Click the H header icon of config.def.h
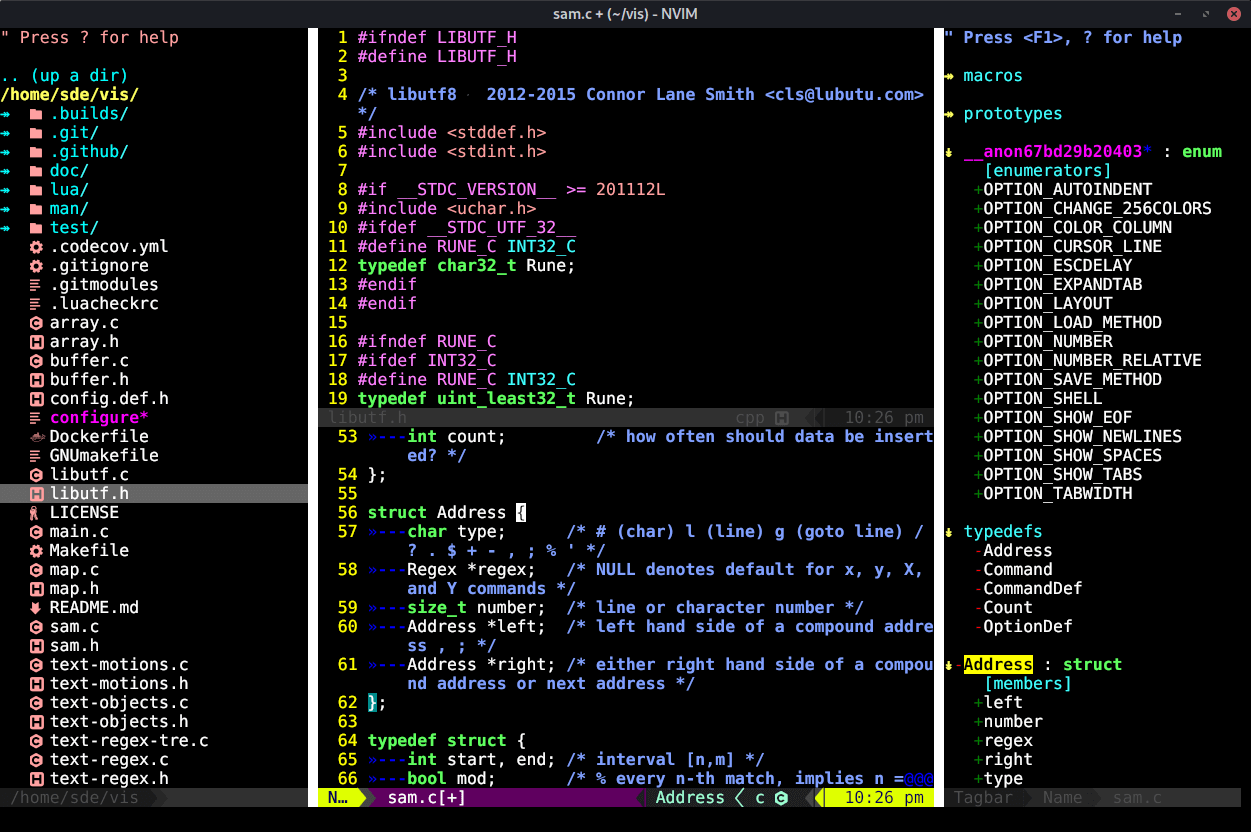1251x832 pixels. click(x=36, y=399)
